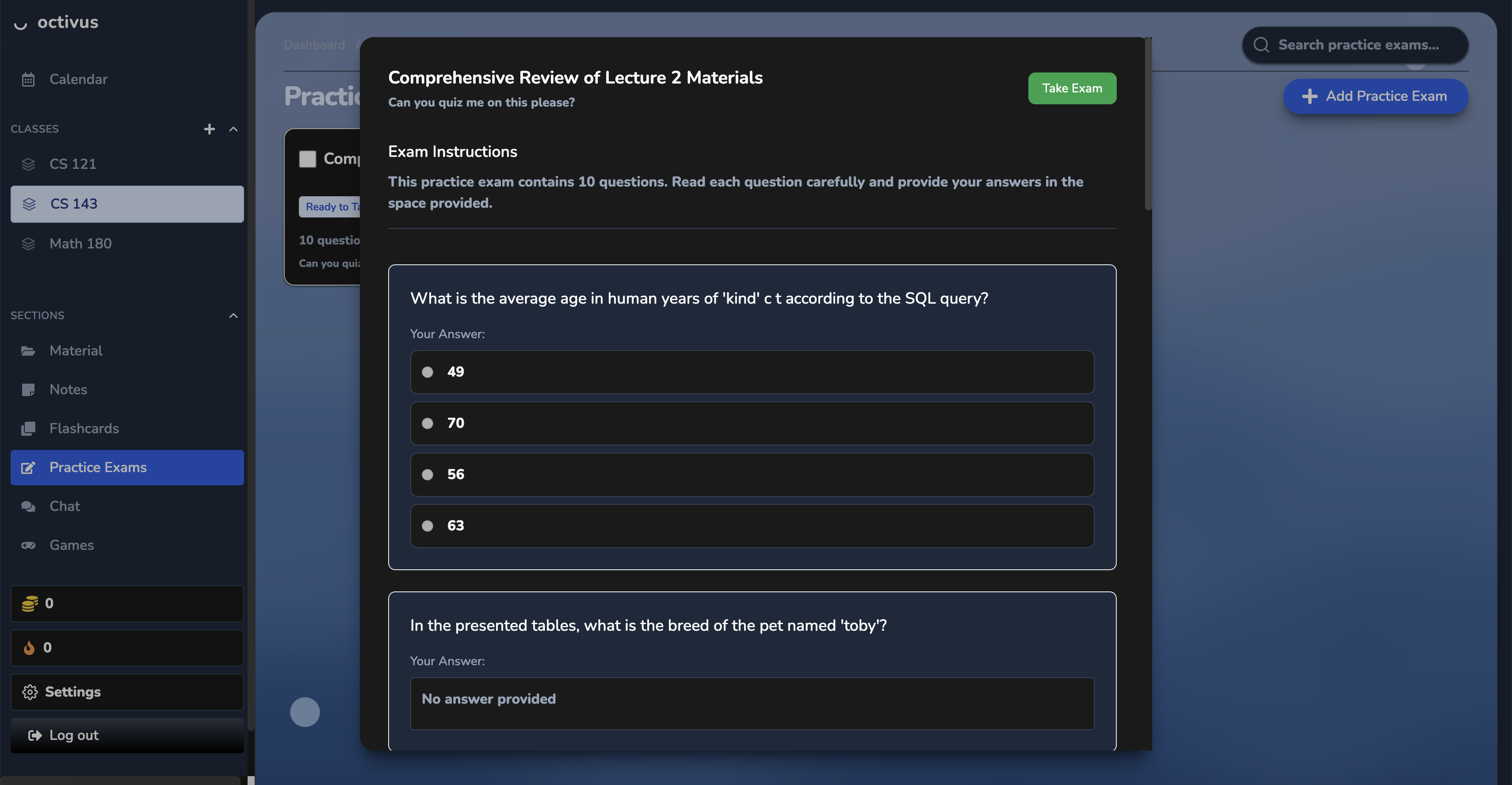This screenshot has width=1512, height=785.
Task: Click the plus icon next to Classes
Action: click(x=210, y=129)
